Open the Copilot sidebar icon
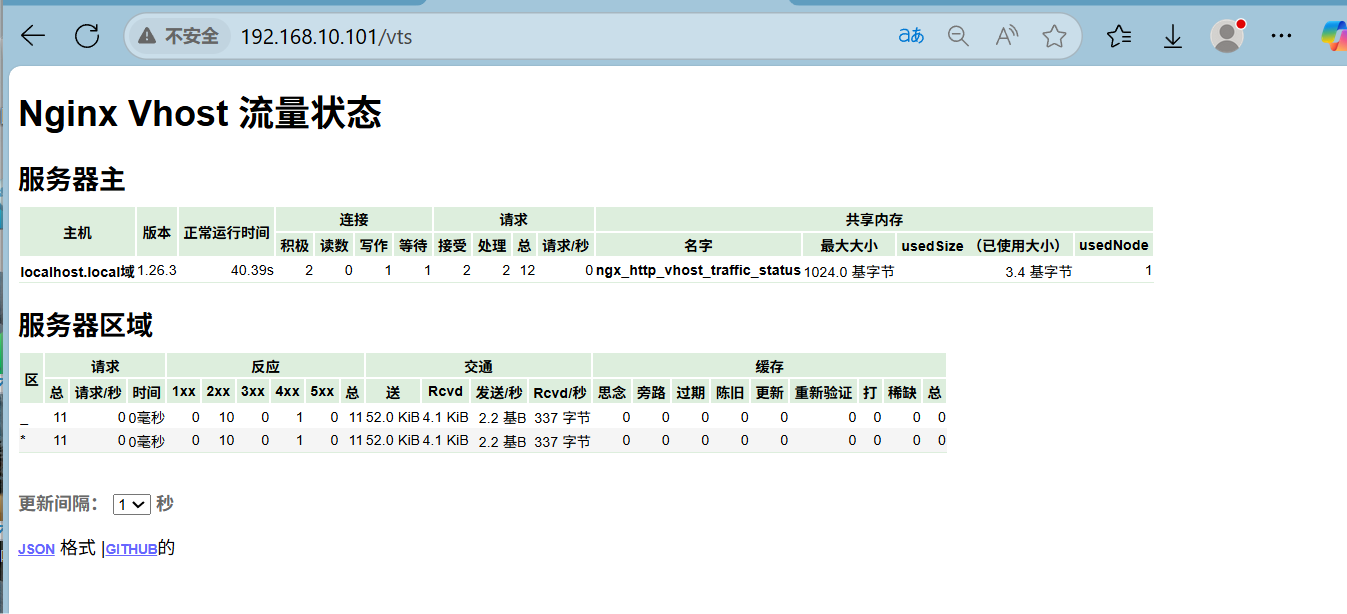1347x614 pixels. [x=1334, y=36]
